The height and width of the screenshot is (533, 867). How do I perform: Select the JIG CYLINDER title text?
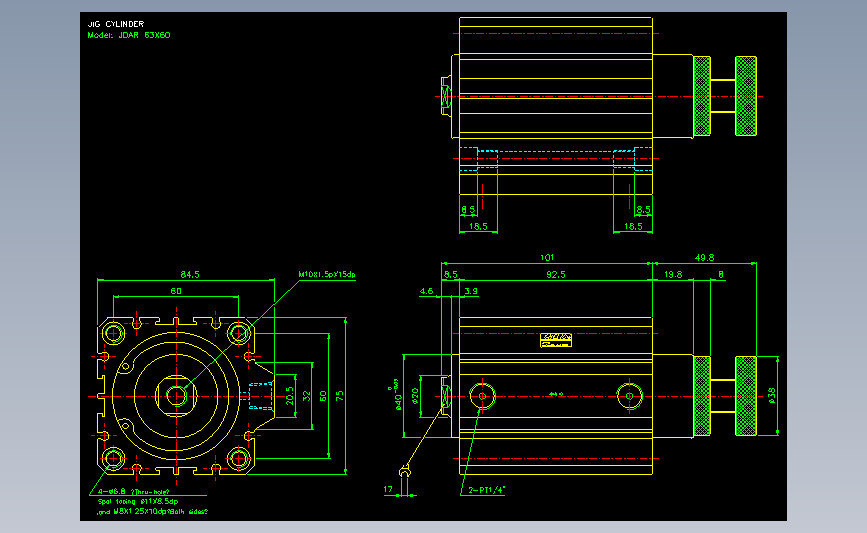(x=116, y=24)
